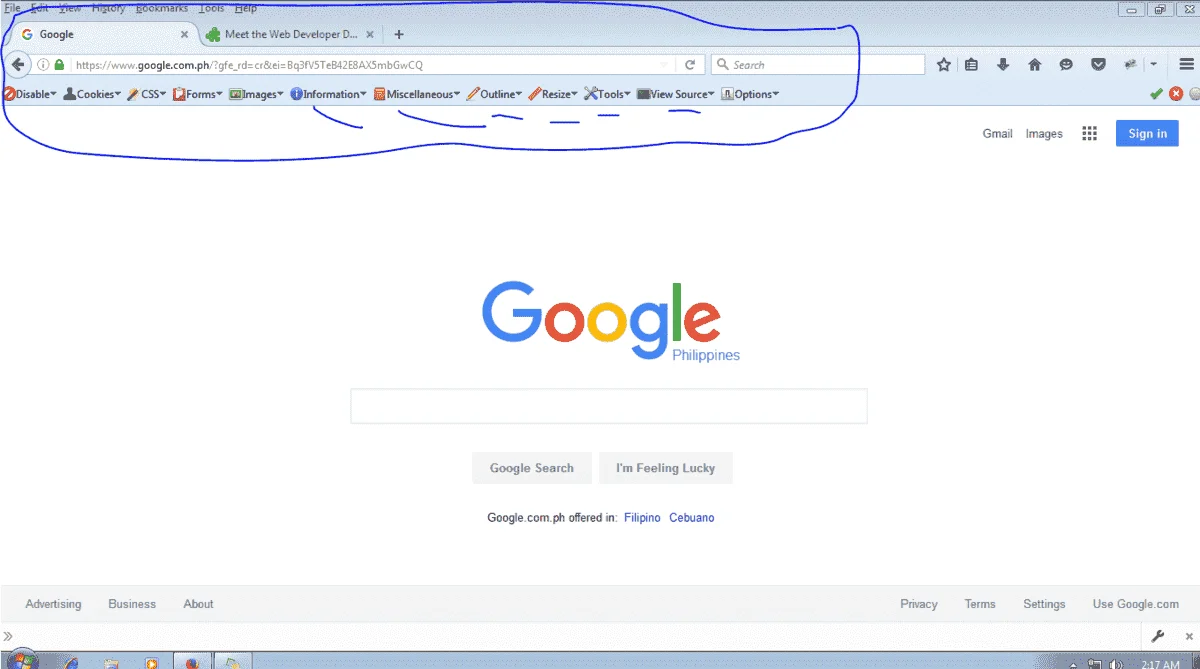
Task: Expand the Cookies toolbar dropdown
Action: 92,94
